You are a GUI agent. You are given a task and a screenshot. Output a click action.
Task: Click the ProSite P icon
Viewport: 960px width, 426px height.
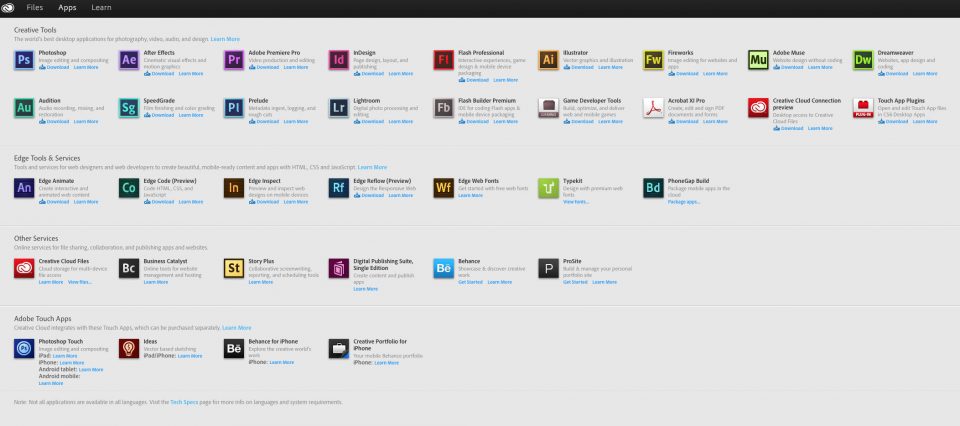click(x=549, y=268)
